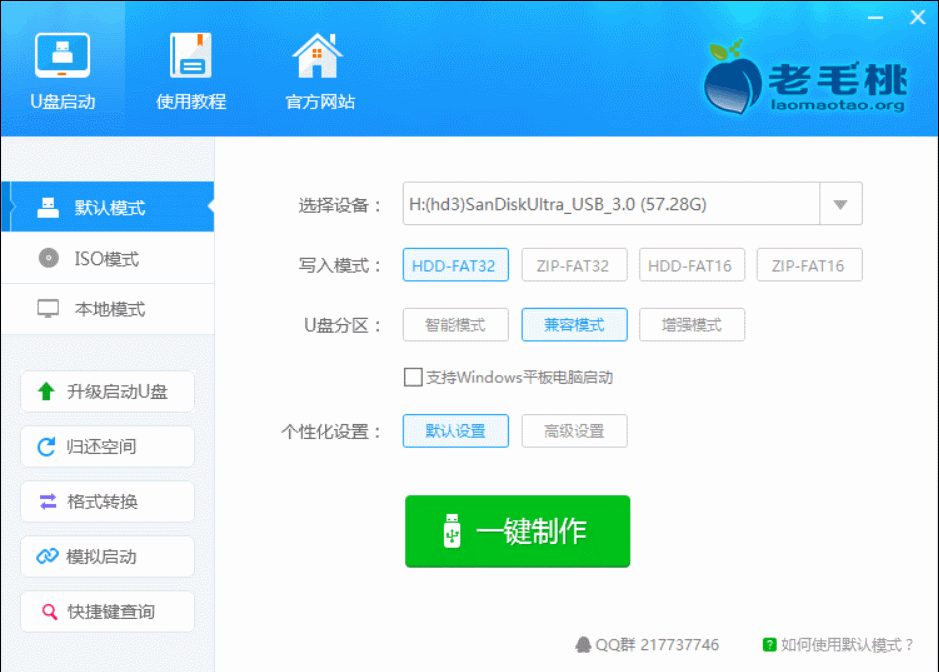939x672 pixels.
Task: Open the 本地模式 tab
Action: 106,309
